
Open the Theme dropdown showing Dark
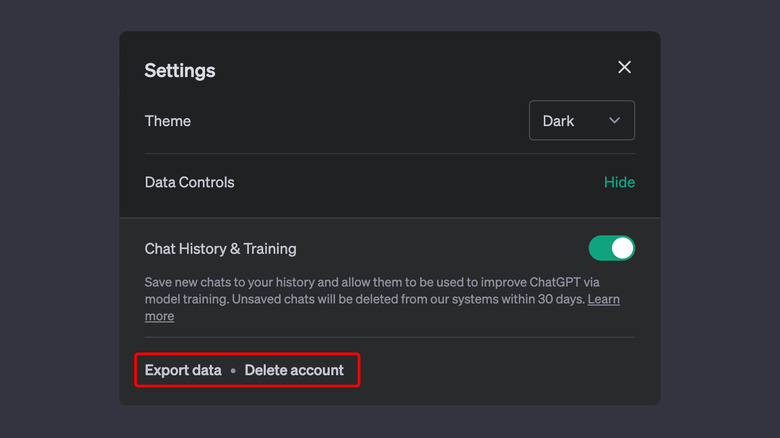point(581,121)
